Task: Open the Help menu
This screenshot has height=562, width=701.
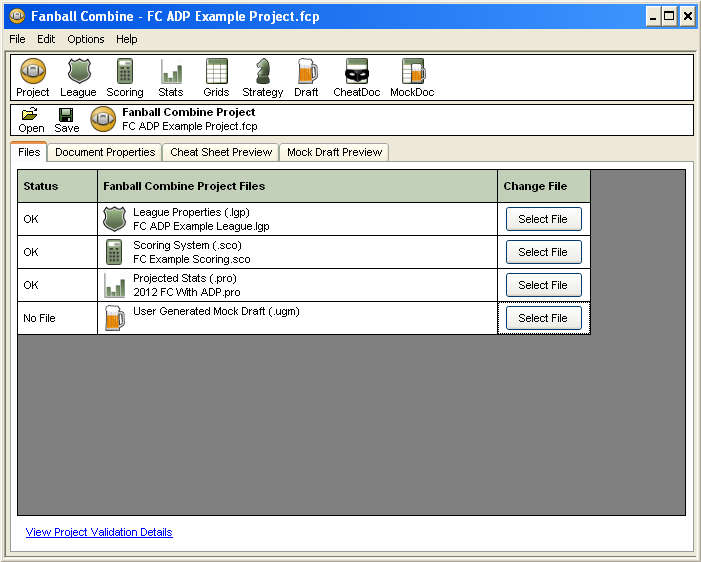Action: [x=127, y=39]
